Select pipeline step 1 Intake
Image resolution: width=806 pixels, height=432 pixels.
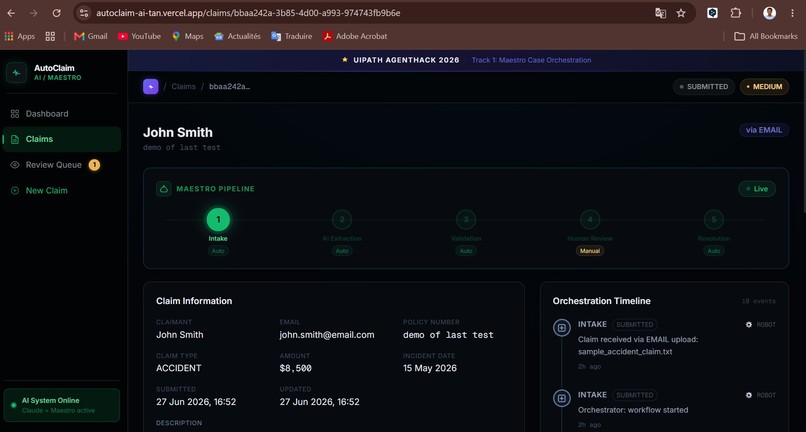tap(218, 220)
